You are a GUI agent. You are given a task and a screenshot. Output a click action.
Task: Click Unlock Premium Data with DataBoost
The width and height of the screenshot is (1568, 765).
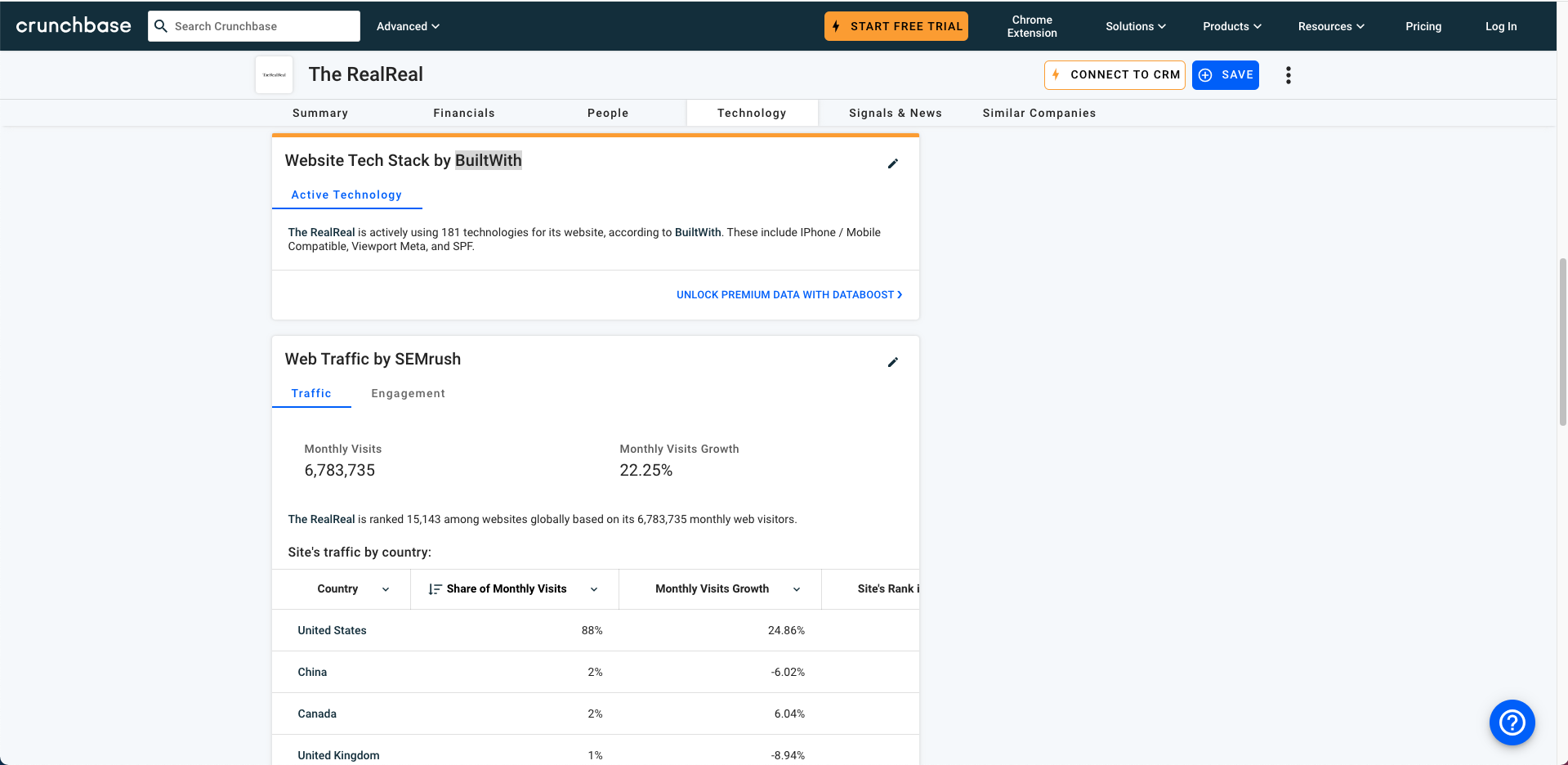click(x=789, y=294)
